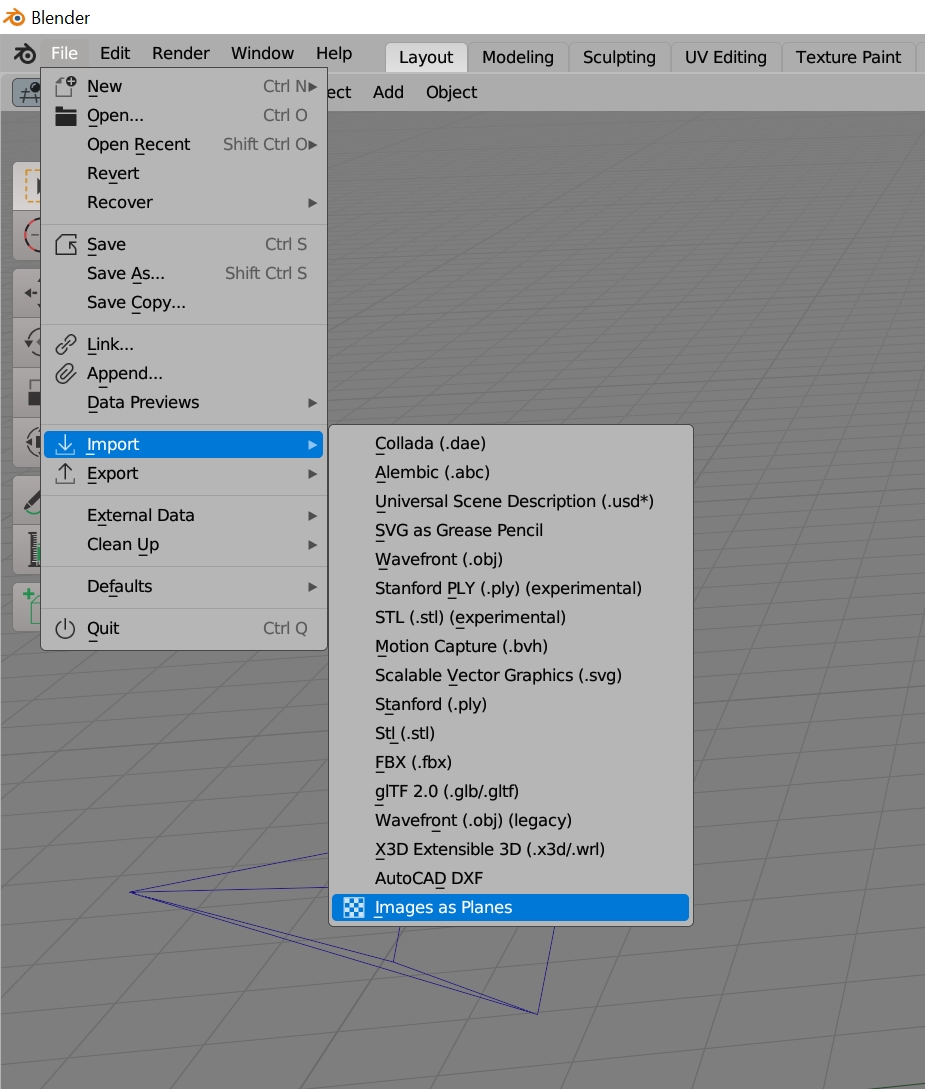Screen dimensions: 925x1089
Task: Select Wavefront (.obj) (legacy) importer
Action: (510, 820)
